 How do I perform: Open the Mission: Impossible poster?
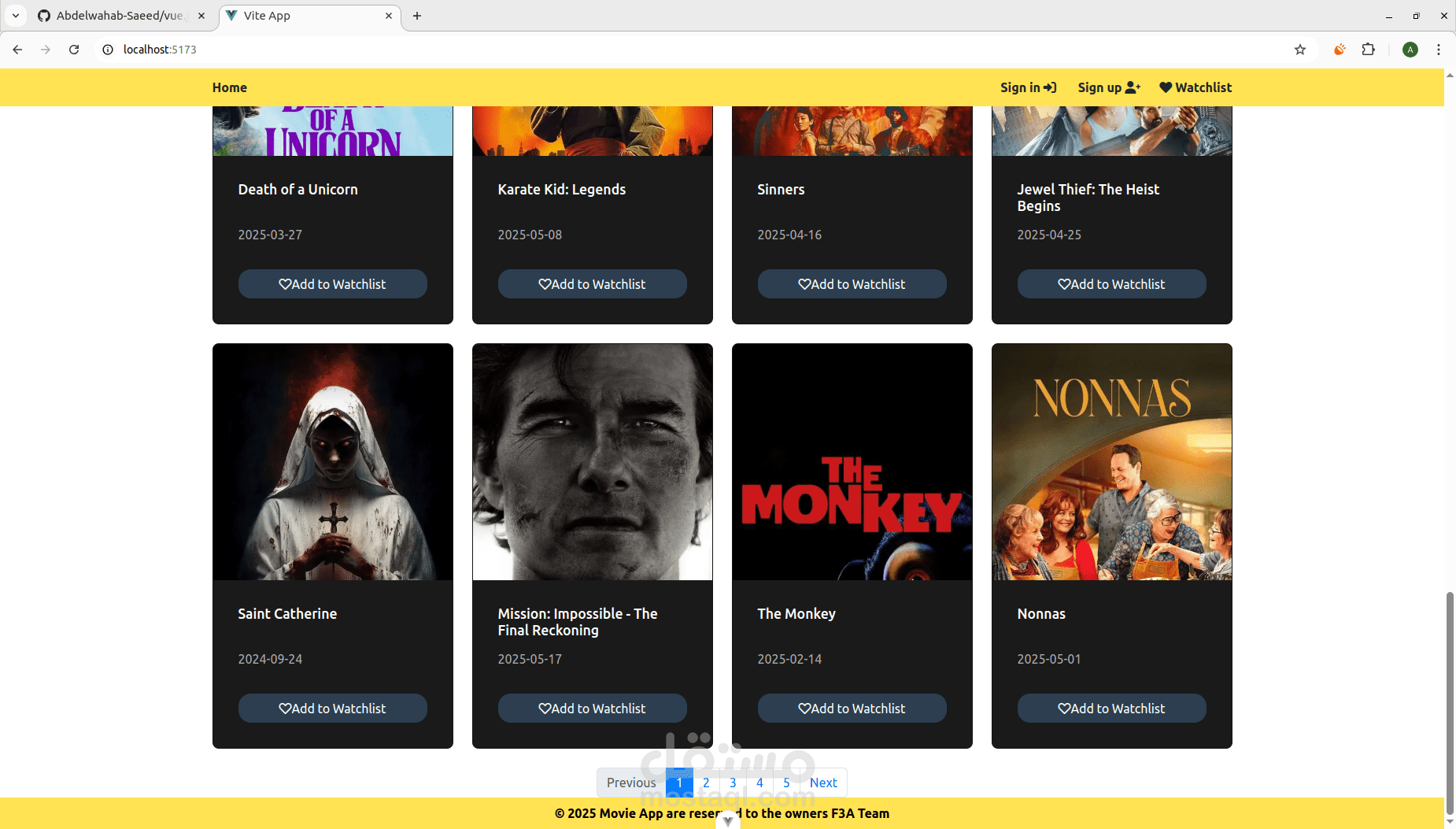tap(593, 462)
